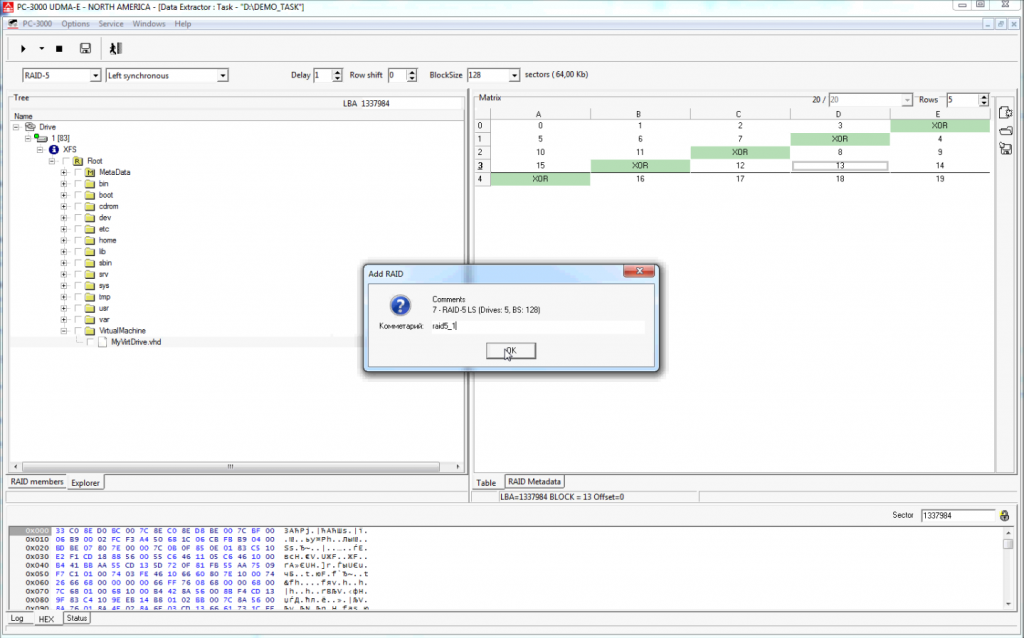Click the lock icon next to Sector field
This screenshot has height=638, width=1024.
point(1003,515)
